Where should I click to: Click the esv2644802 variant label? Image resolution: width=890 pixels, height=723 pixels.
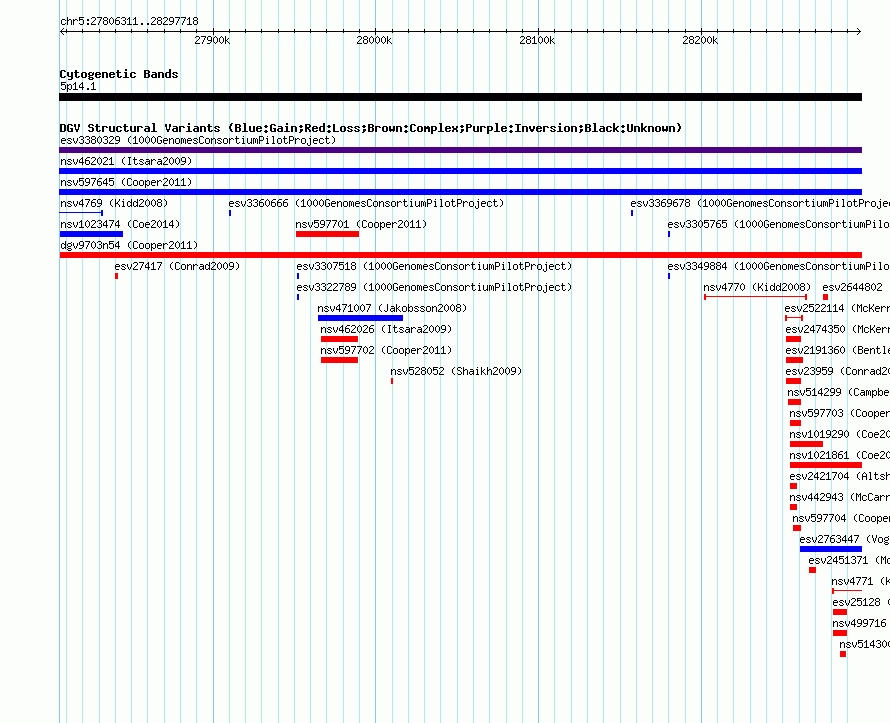(853, 287)
